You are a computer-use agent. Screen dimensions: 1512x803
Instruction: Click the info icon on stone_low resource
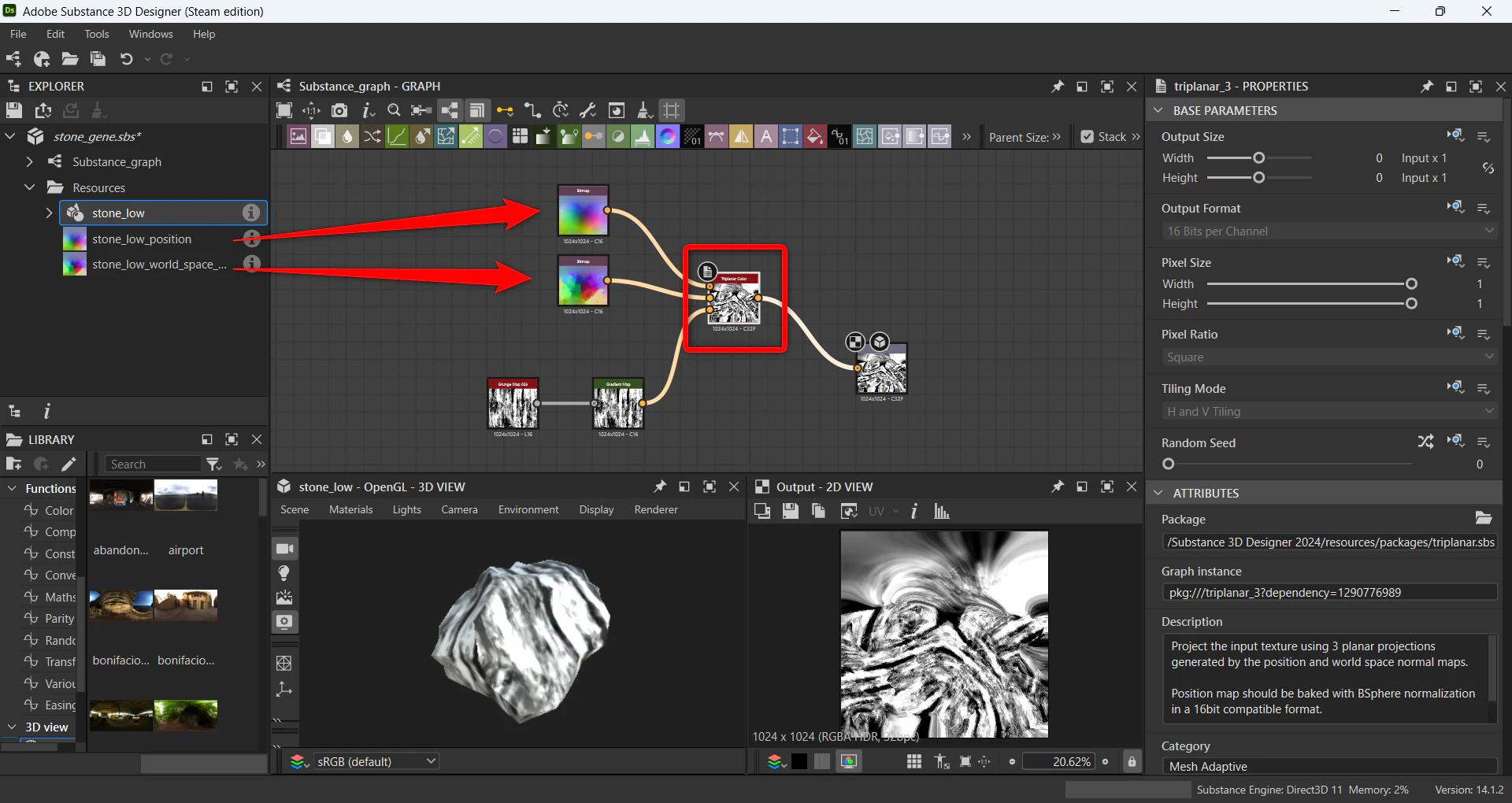point(251,213)
